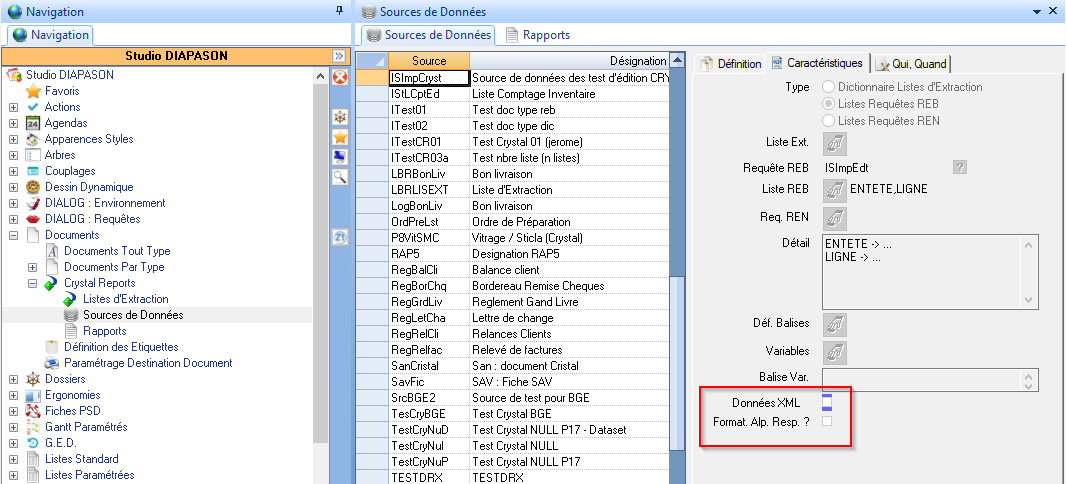Open the Variables picker button
The width and height of the screenshot is (1066, 484).
pos(833,351)
